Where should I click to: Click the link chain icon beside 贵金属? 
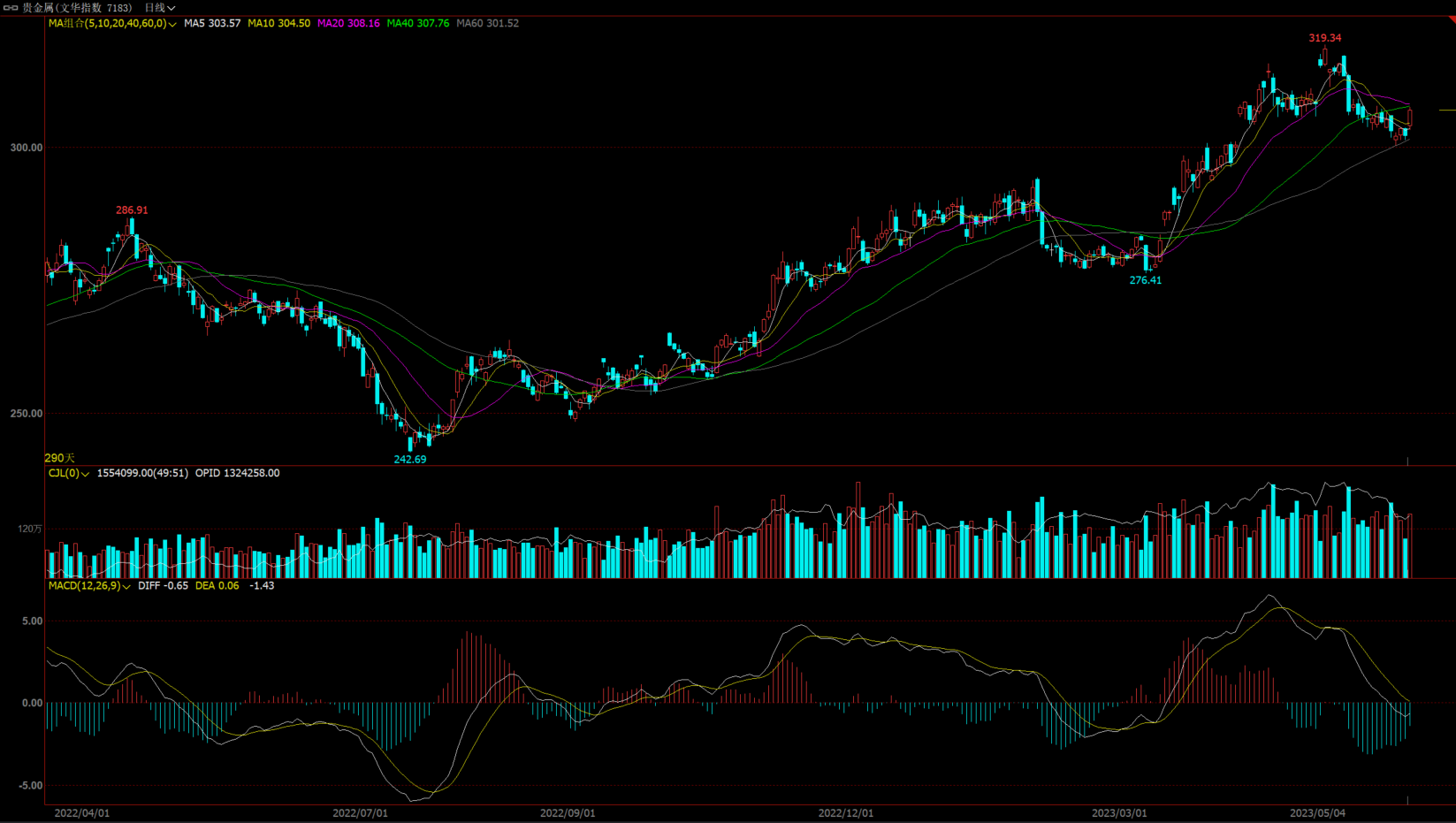click(11, 7)
